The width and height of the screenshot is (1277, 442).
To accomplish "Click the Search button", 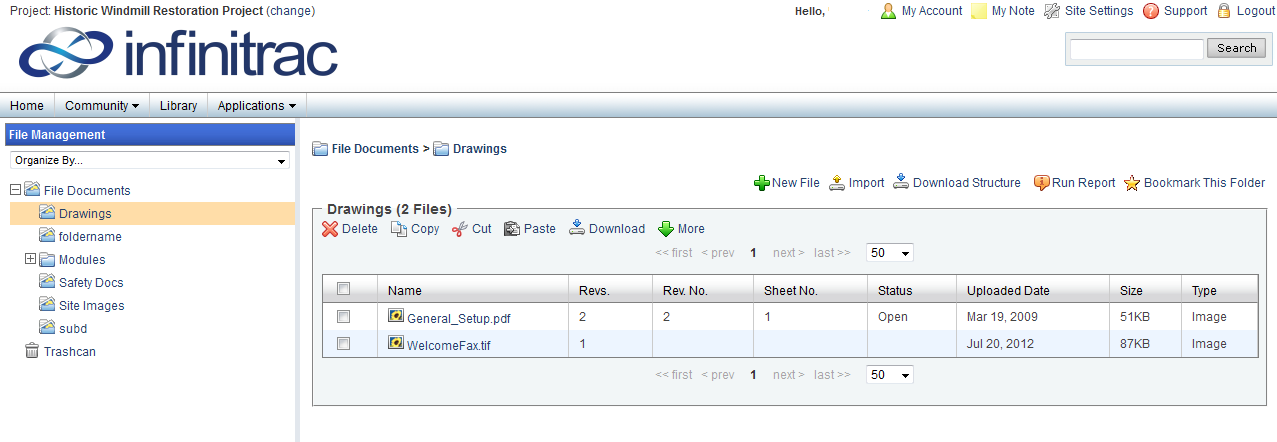I will 1237,48.
